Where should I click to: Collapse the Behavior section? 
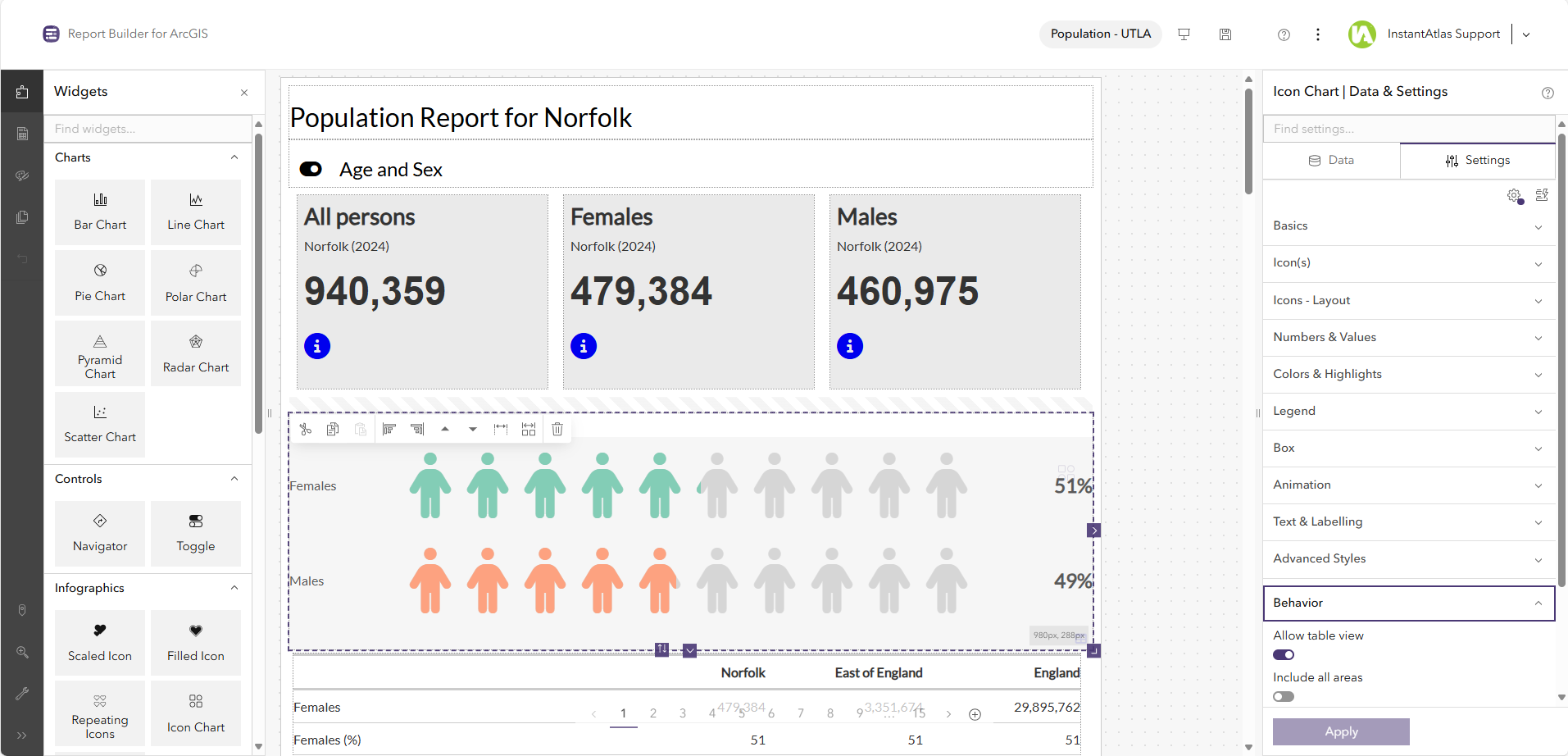[1408, 603]
